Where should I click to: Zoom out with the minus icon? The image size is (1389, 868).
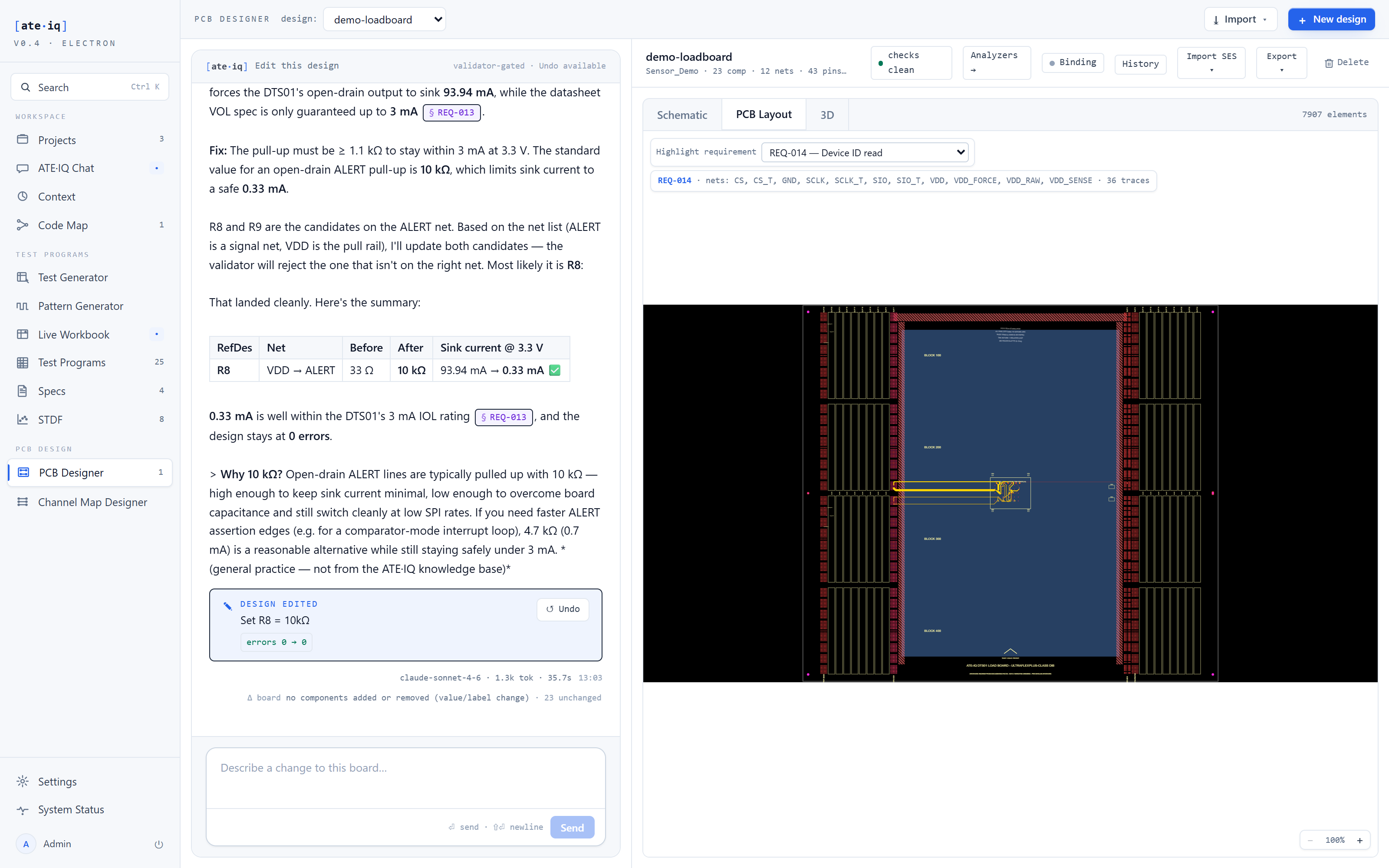tap(1310, 841)
